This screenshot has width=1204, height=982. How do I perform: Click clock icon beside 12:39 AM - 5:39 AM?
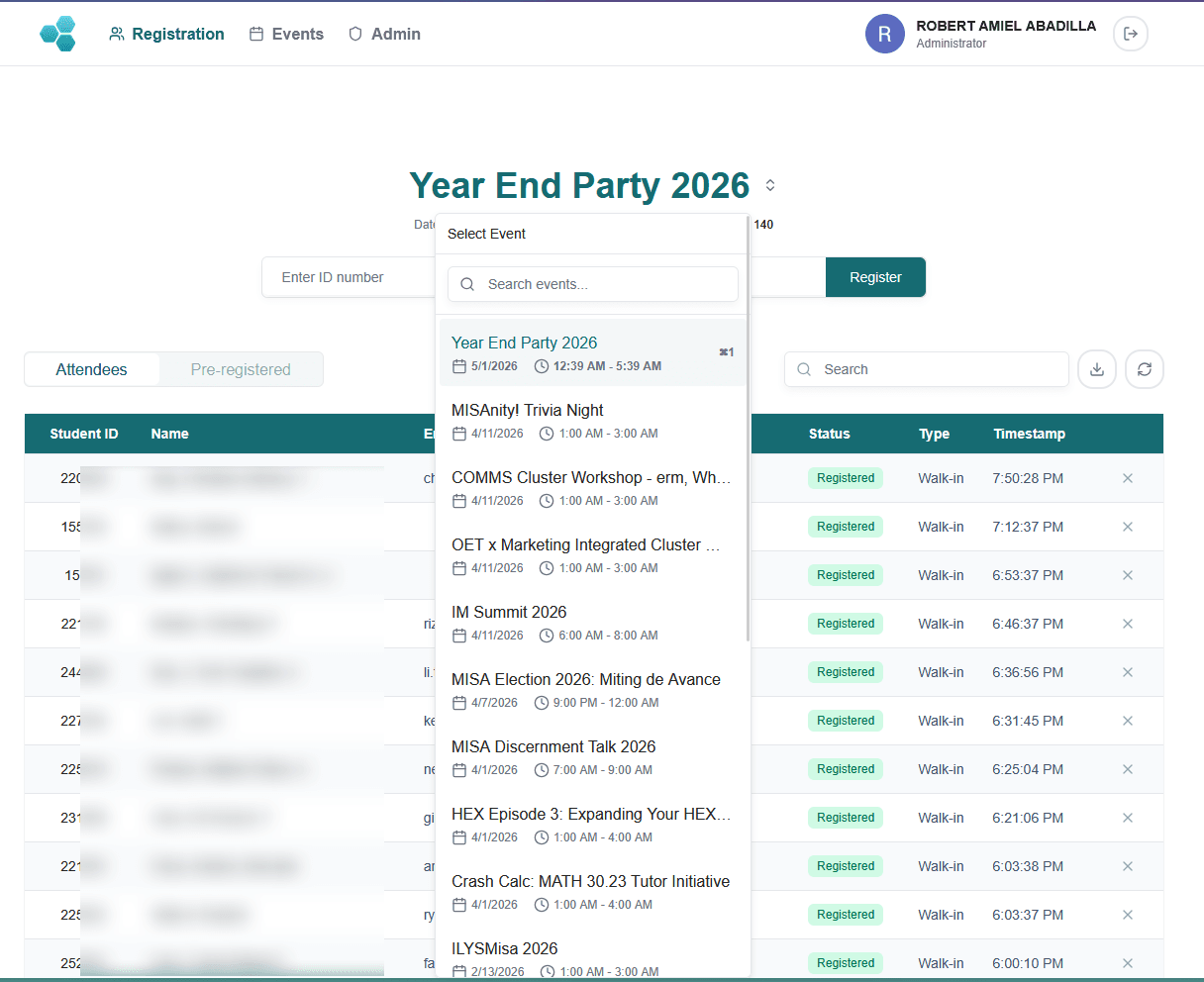[x=542, y=366]
